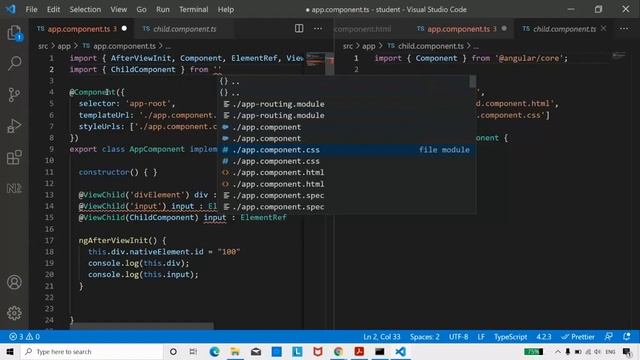The width and height of the screenshot is (640, 360).
Task: Switch to left app.component.ts tab
Action: 82,29
